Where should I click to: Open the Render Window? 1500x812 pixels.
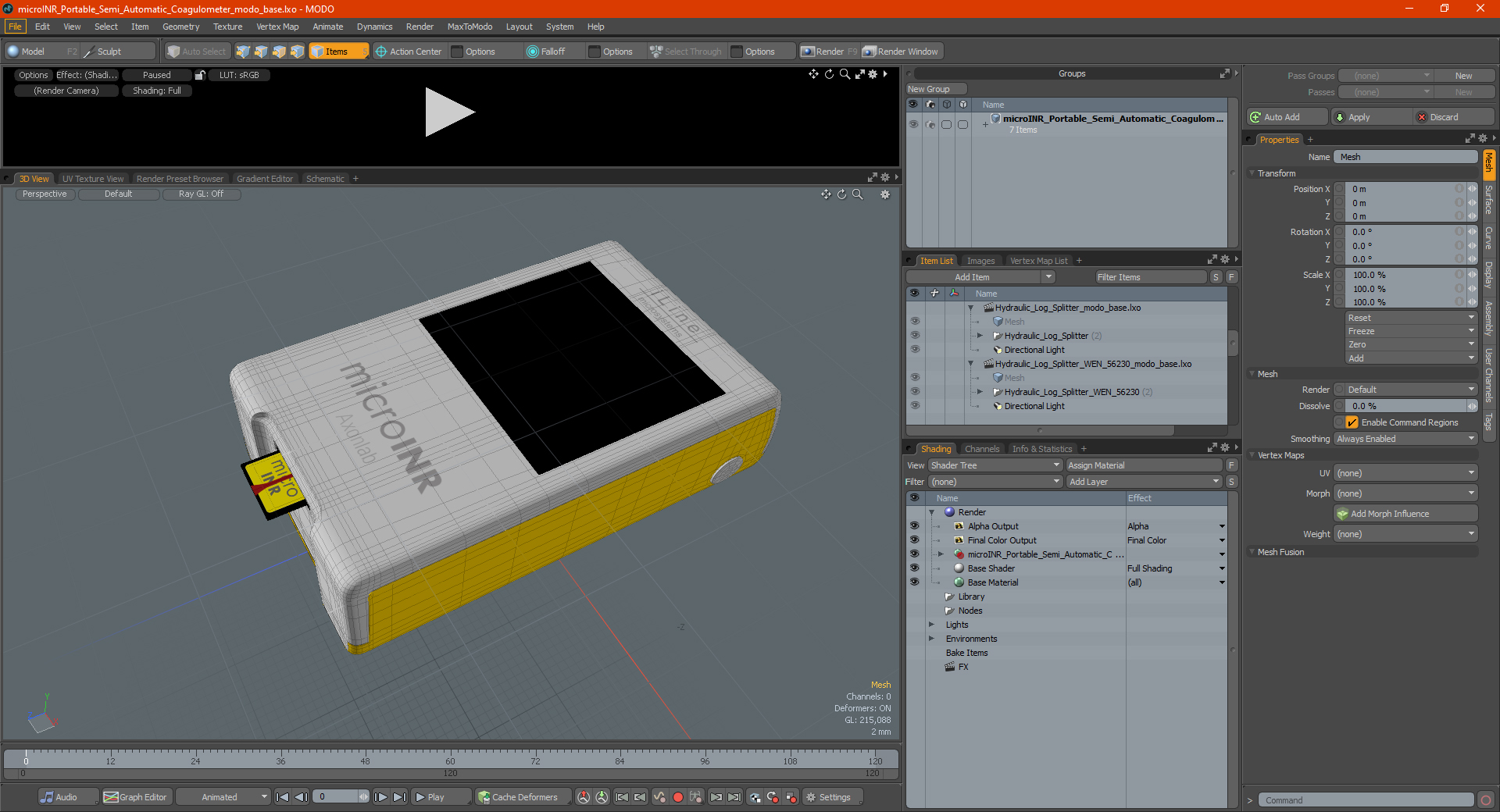[901, 52]
